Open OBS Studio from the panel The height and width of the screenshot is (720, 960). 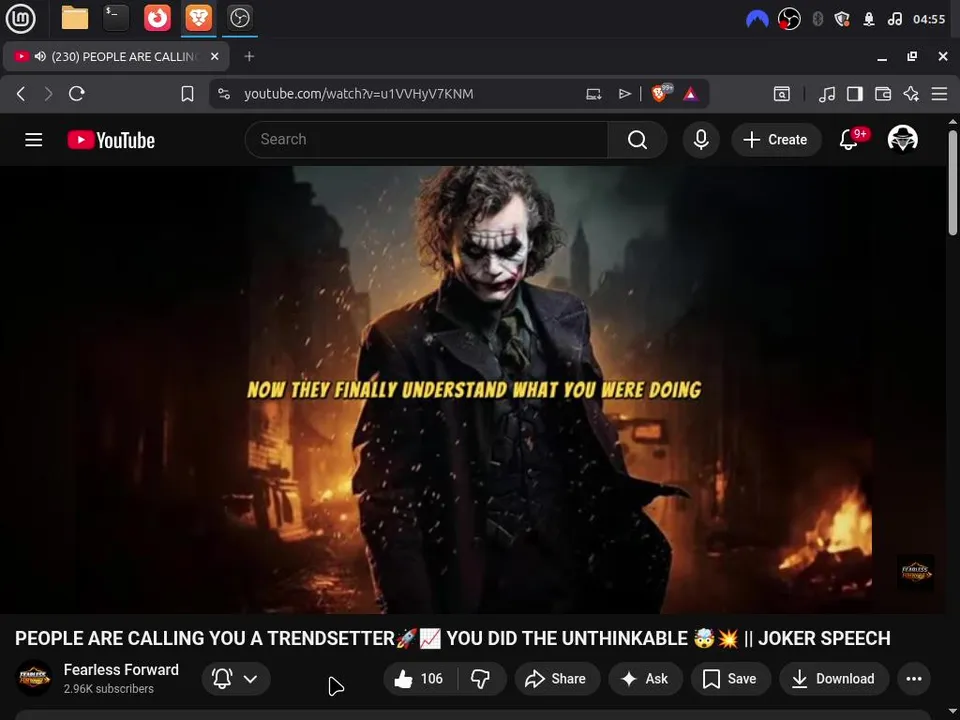point(239,18)
